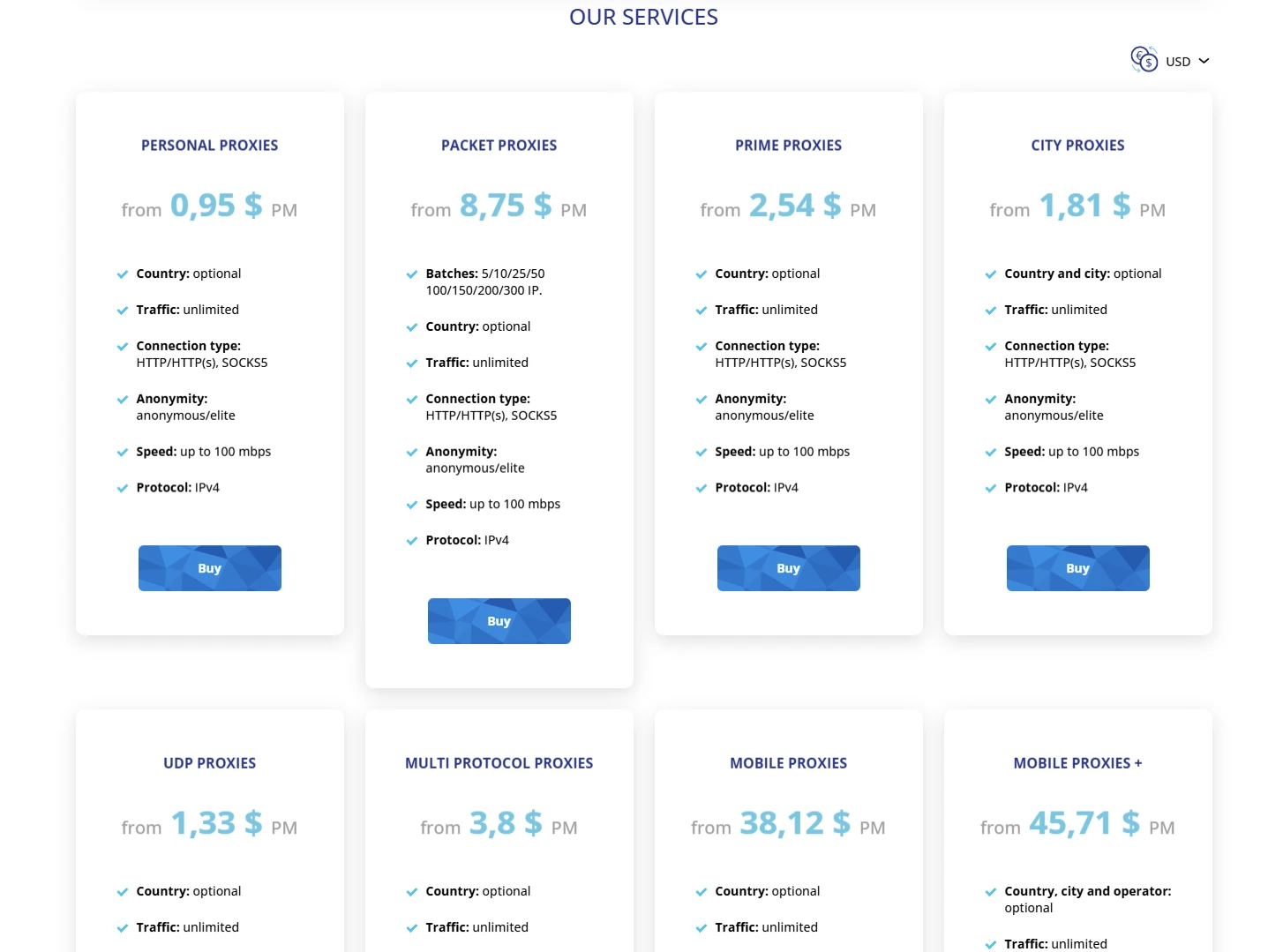Click checkmark beside Country and city in City Proxies
This screenshot has width=1268, height=952.
990,274
